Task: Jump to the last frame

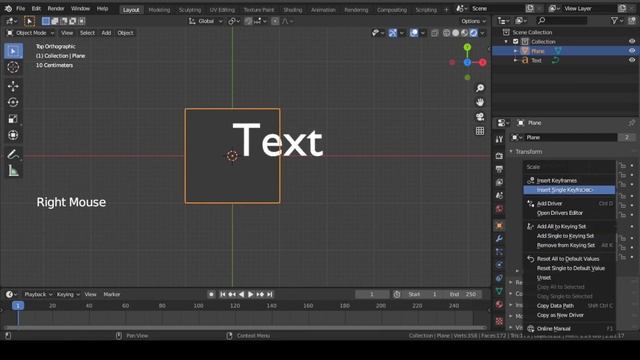Action: 269,294
